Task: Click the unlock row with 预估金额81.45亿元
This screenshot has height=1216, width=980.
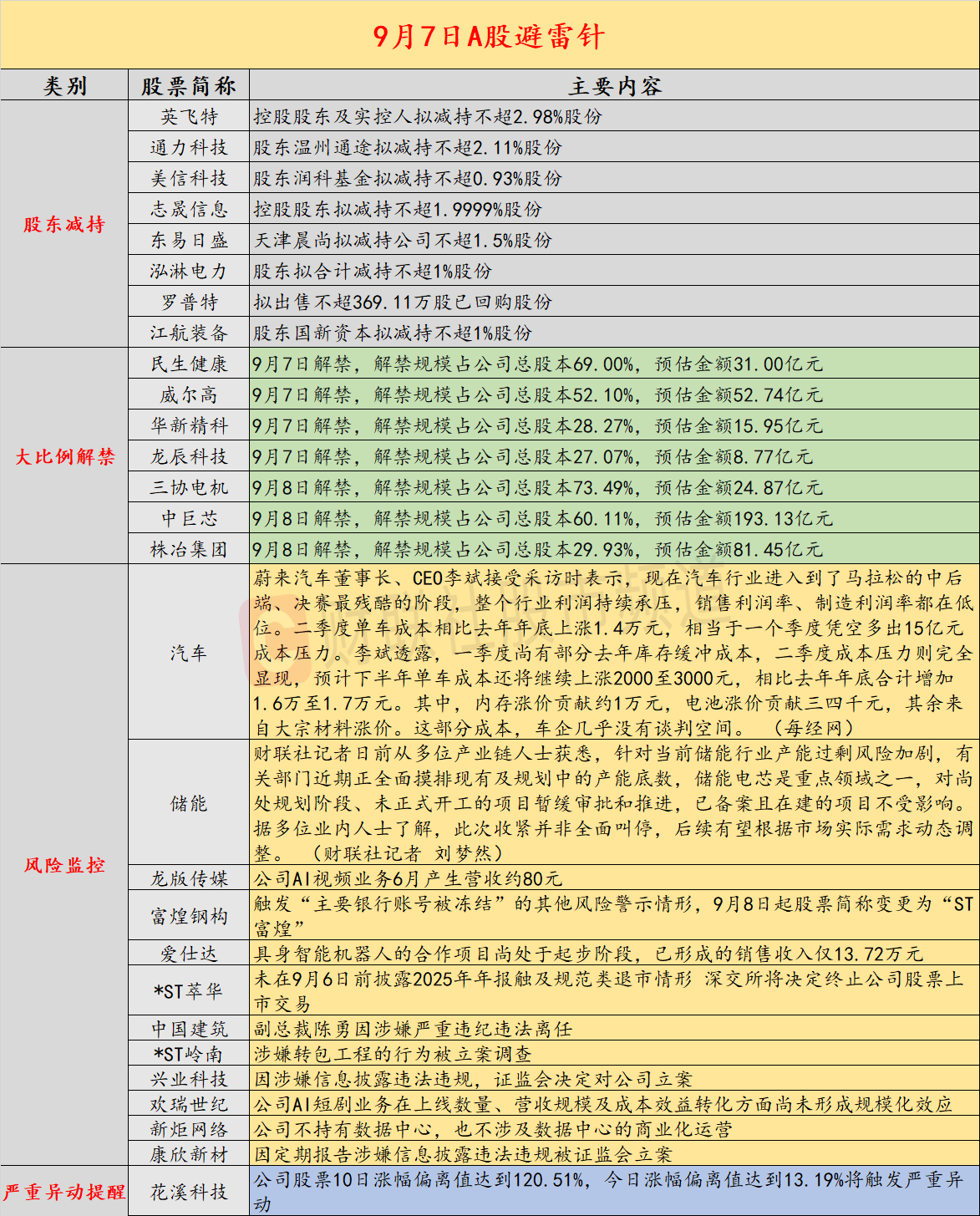Action: [x=614, y=549]
